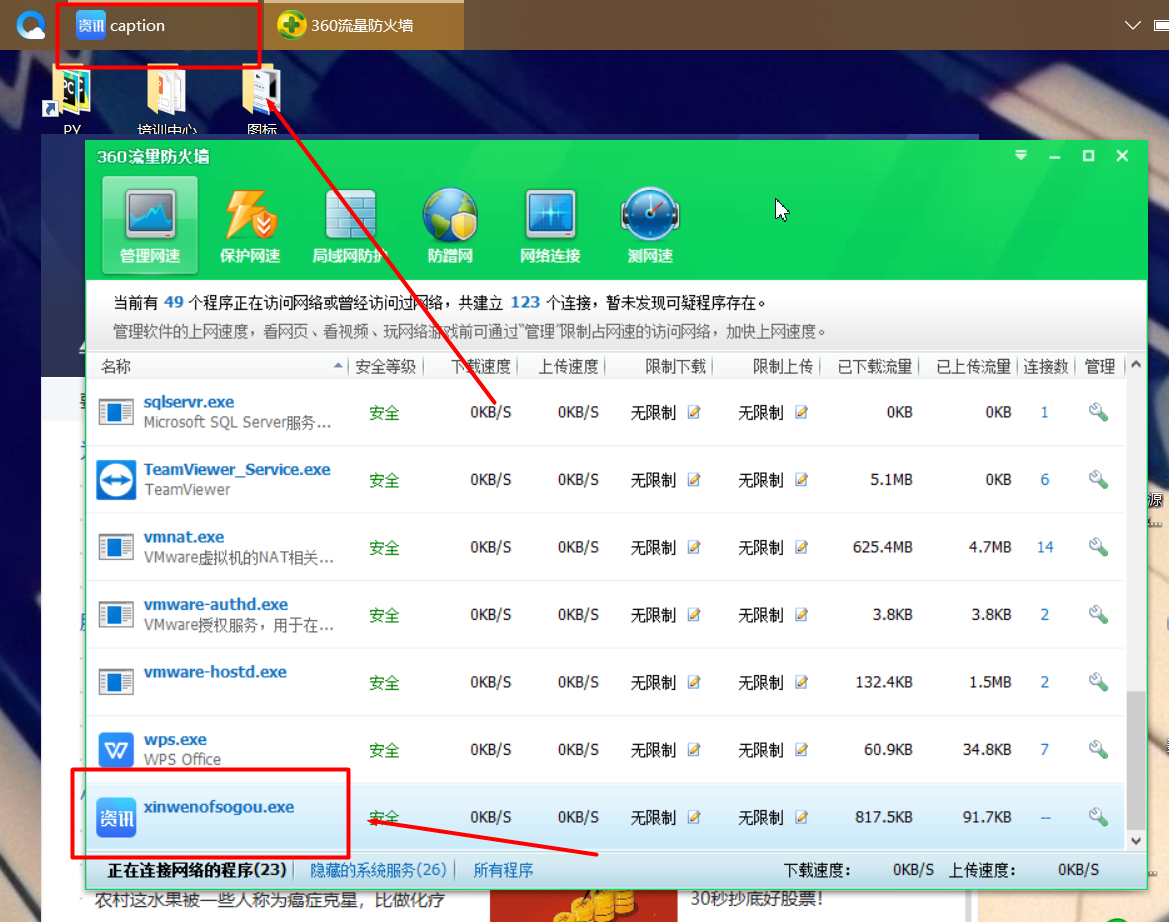The width and height of the screenshot is (1169, 922).
Task: Click connection count 6 for TeamViewer_Service.exe
Action: (1044, 479)
